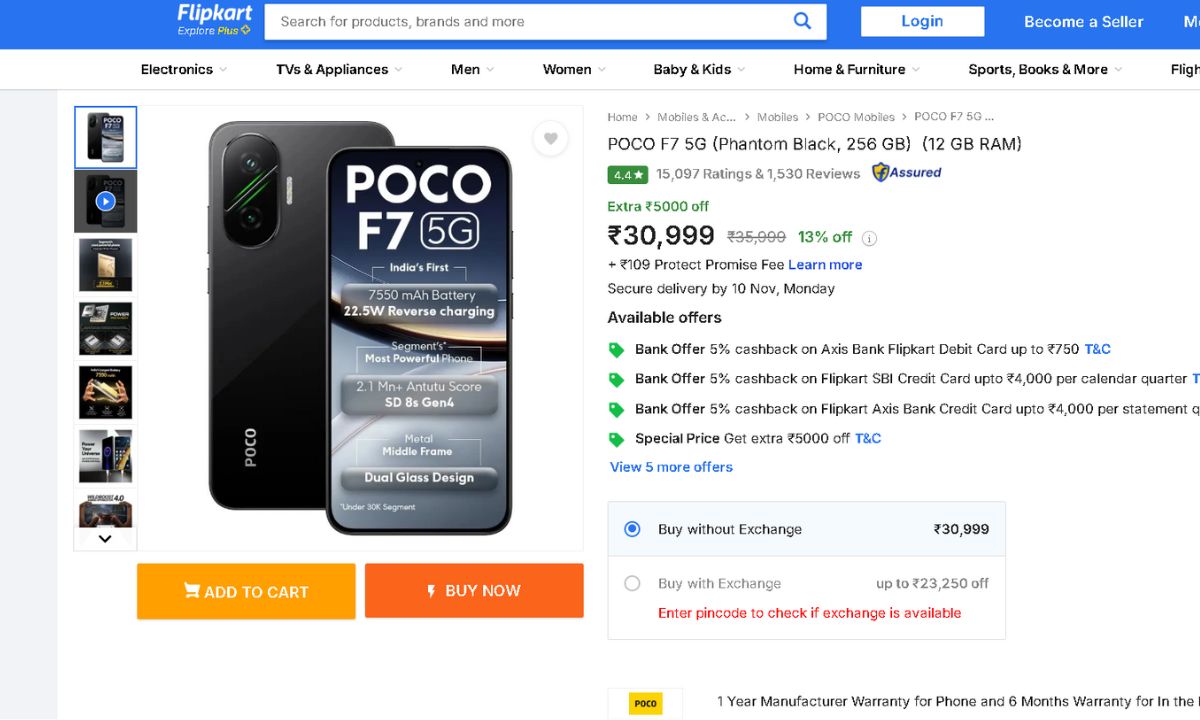This screenshot has height=720, width=1200.
Task: Open the Baby & Kids menu
Action: tap(699, 69)
